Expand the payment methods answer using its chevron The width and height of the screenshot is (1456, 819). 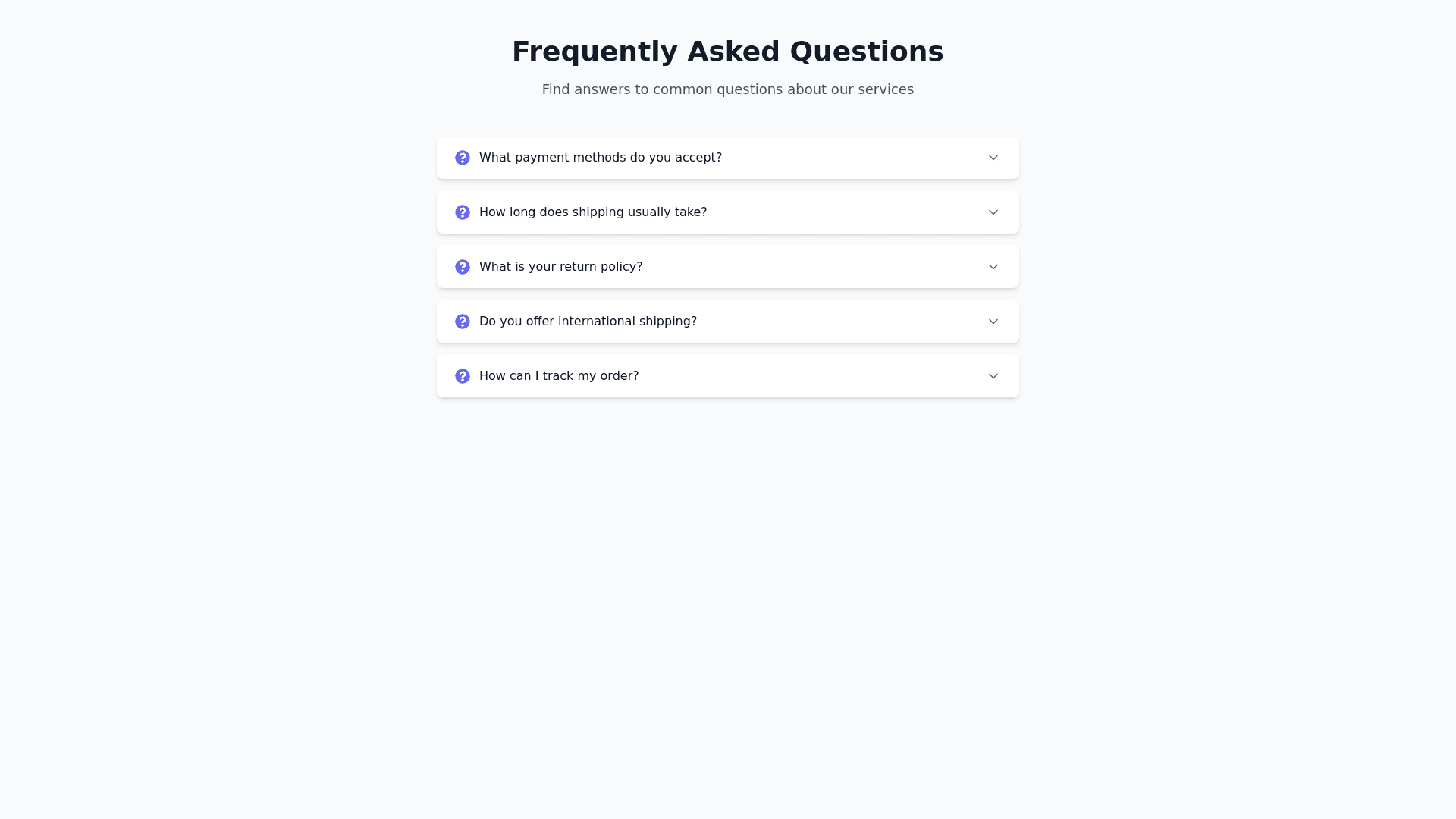tap(993, 158)
